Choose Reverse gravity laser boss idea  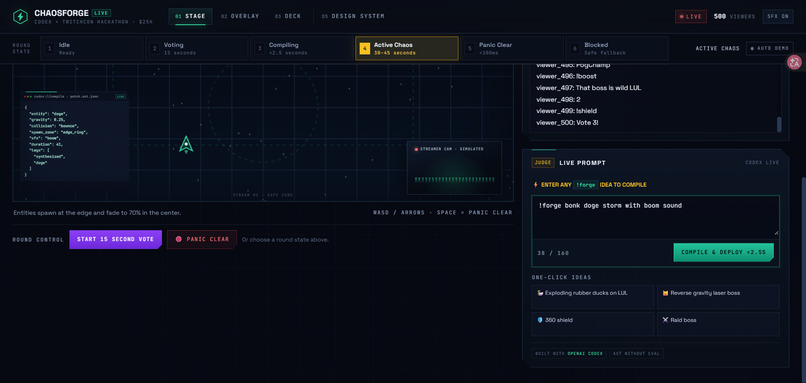(x=718, y=297)
